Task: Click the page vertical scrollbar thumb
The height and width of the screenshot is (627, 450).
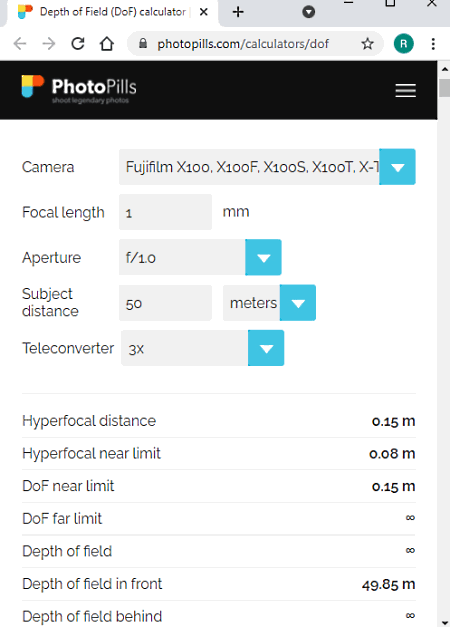Action: [444, 88]
